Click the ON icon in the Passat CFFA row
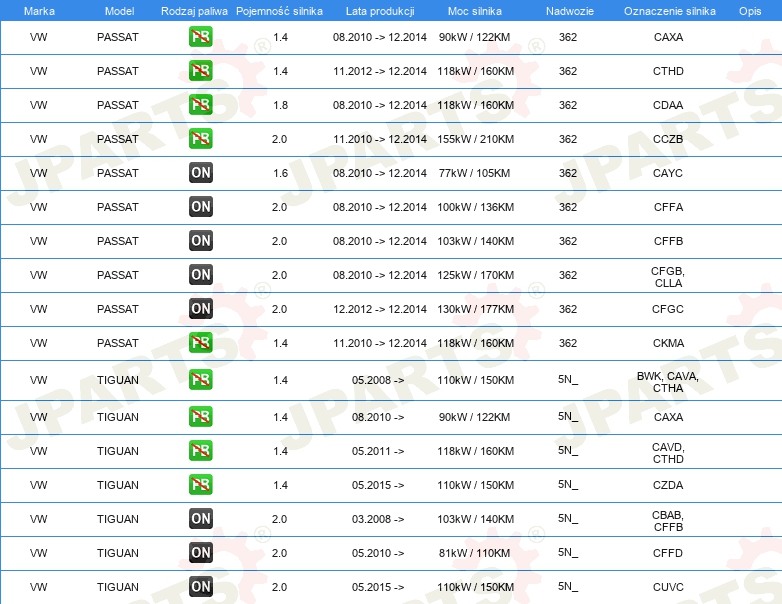 coord(200,207)
